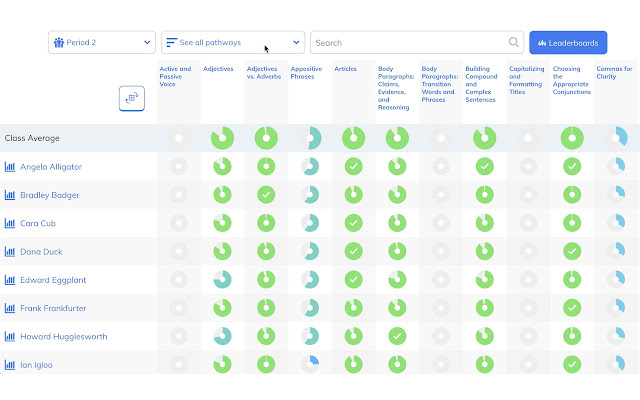640x400 pixels.
Task: Open Ian Igloo's student profile link
Action: [x=37, y=365]
